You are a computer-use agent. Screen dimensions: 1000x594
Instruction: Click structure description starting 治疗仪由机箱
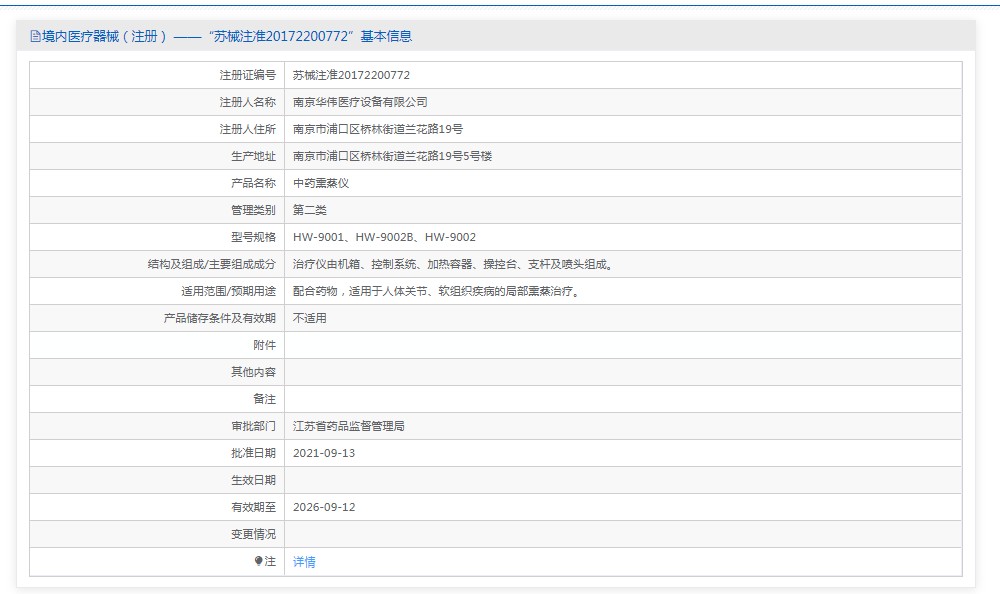tap(453, 264)
